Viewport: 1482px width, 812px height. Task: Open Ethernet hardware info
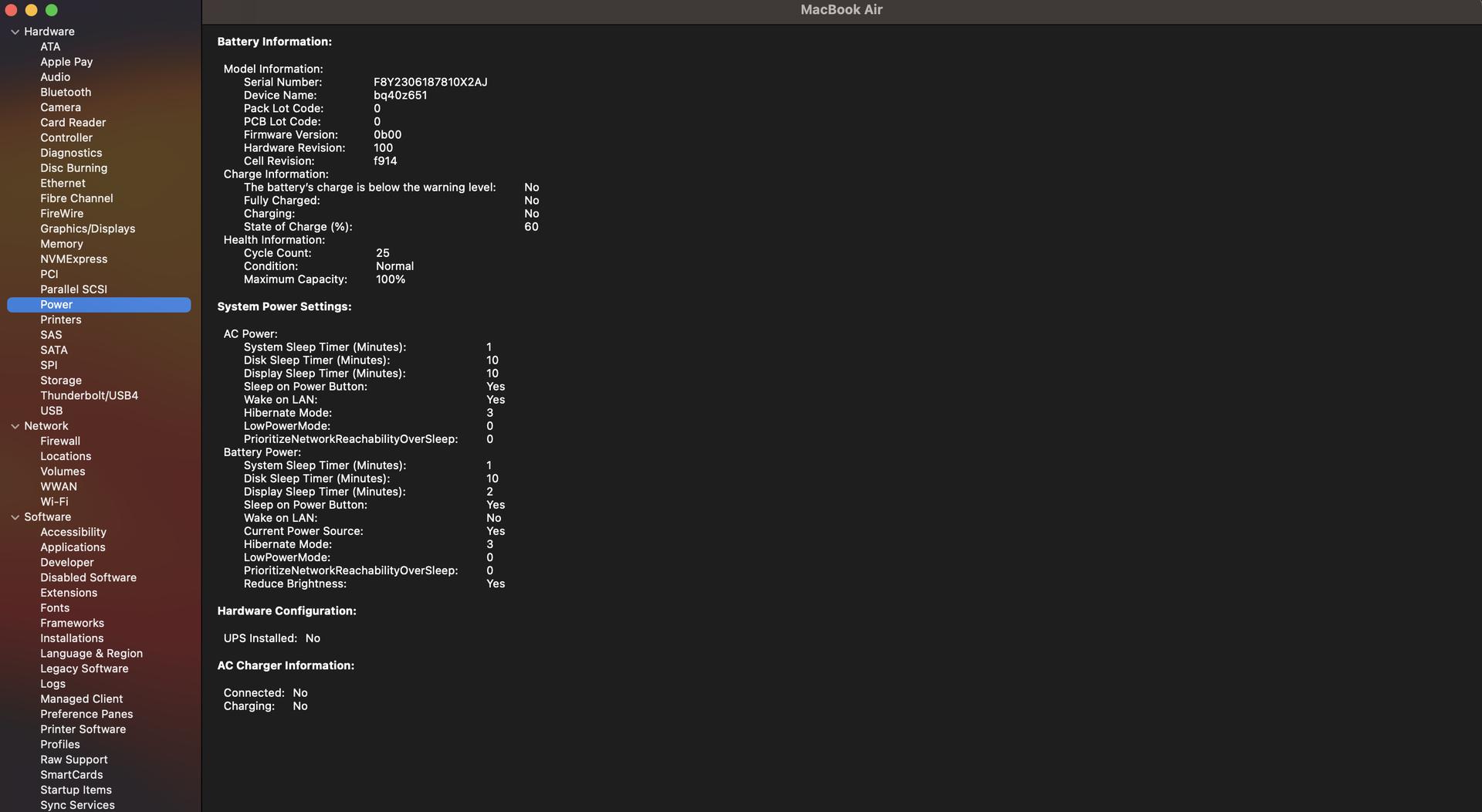click(x=63, y=184)
